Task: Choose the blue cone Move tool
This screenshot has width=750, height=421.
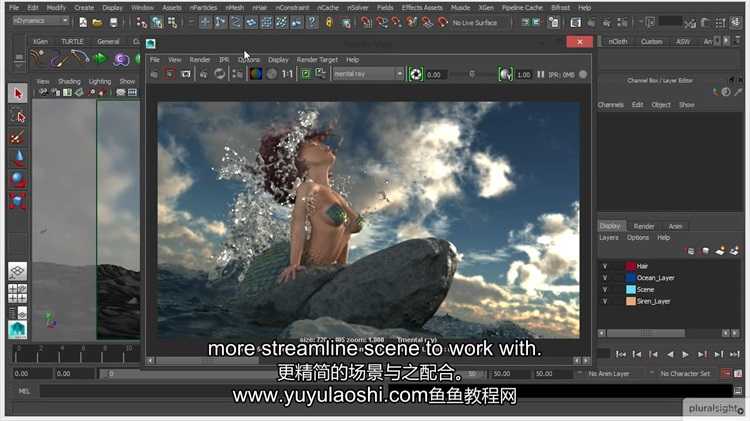Action: tap(18, 158)
